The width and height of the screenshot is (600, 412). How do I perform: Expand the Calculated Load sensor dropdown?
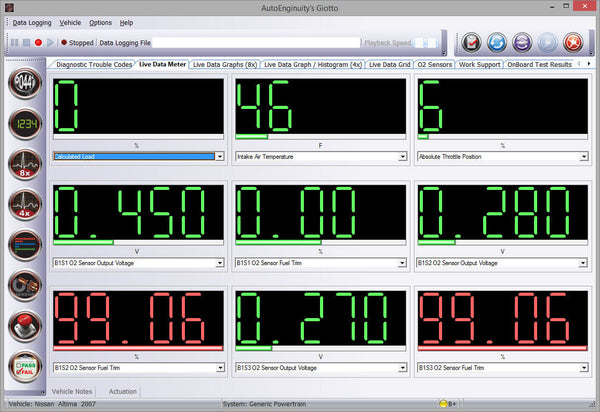(x=220, y=156)
